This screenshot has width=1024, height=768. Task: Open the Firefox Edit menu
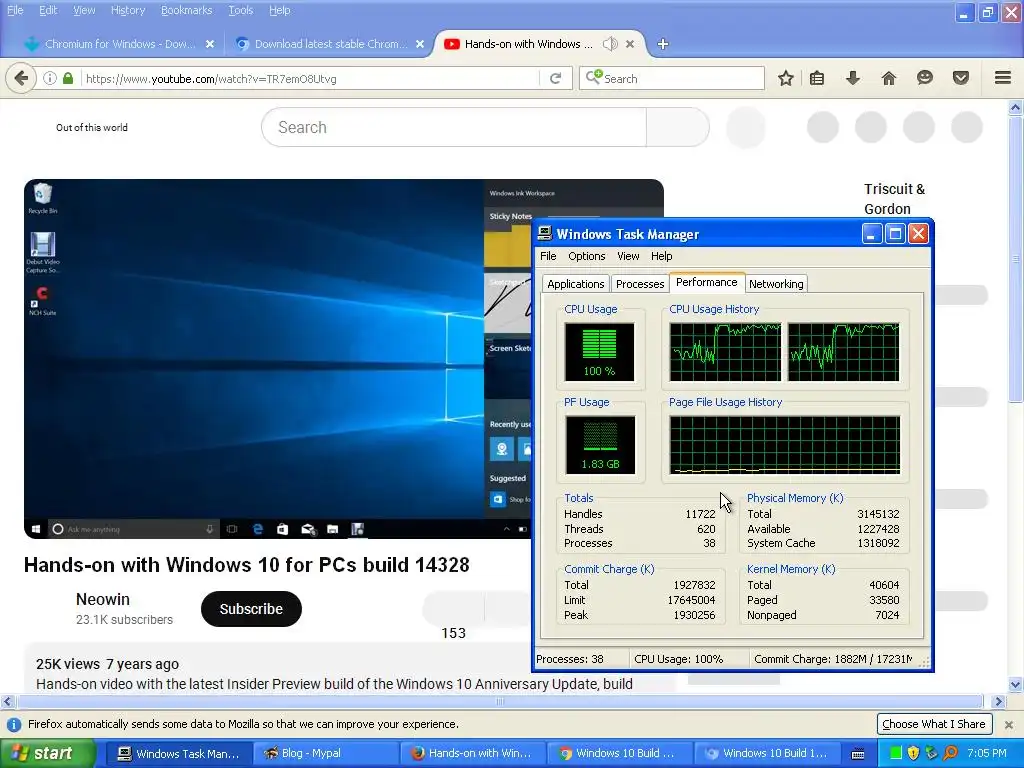coord(48,10)
